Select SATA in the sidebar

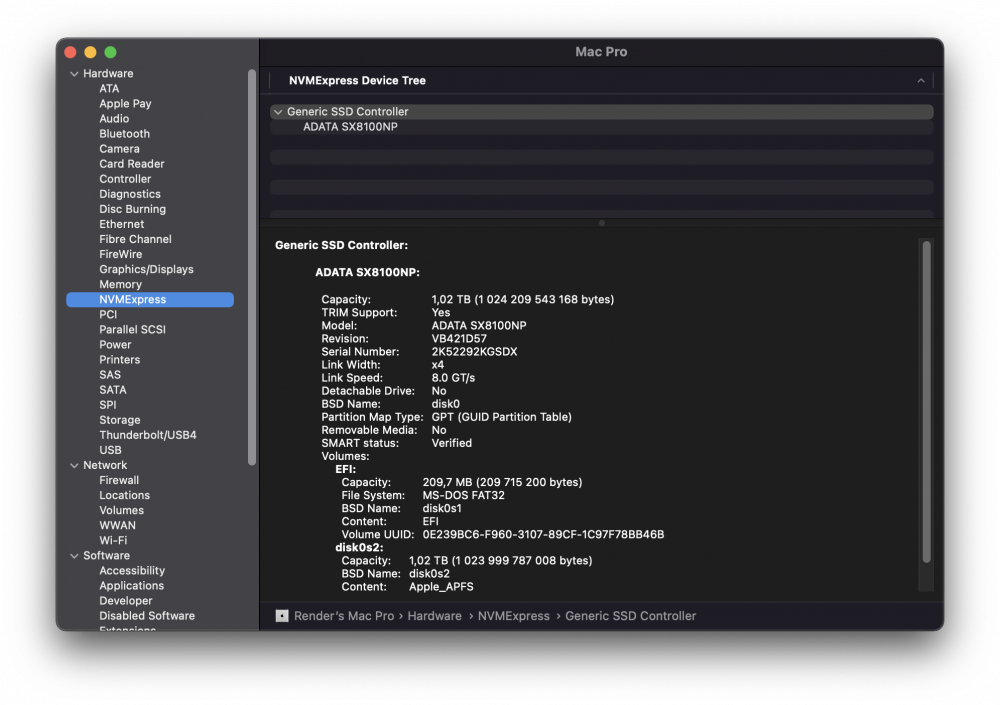click(112, 390)
